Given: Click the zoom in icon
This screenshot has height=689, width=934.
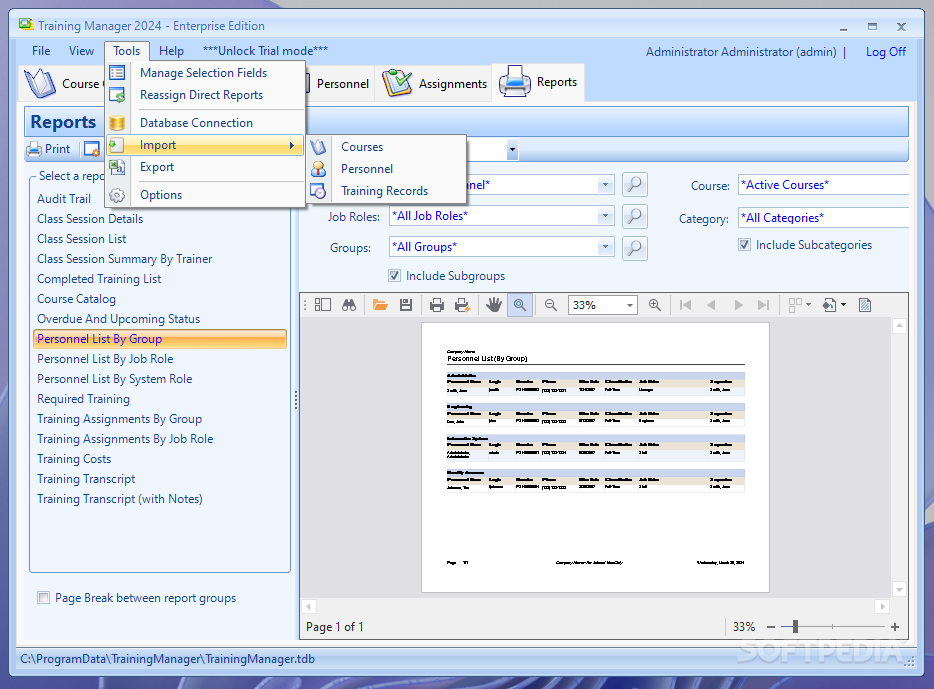Looking at the screenshot, I should pos(655,305).
